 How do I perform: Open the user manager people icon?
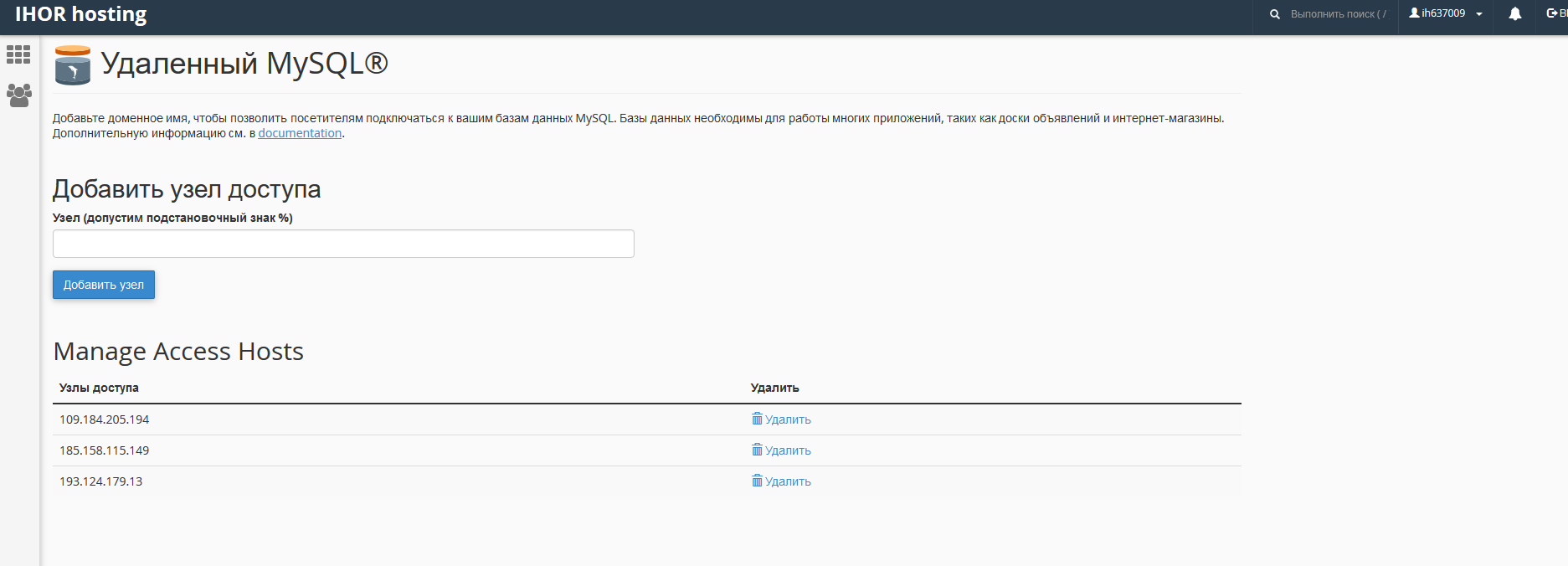click(18, 95)
